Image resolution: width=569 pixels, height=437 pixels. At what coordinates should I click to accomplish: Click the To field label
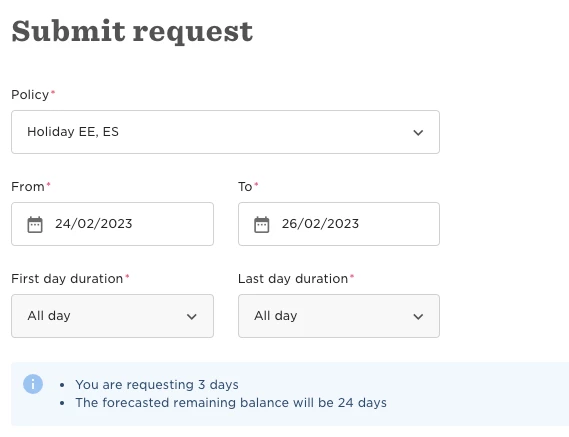[245, 187]
